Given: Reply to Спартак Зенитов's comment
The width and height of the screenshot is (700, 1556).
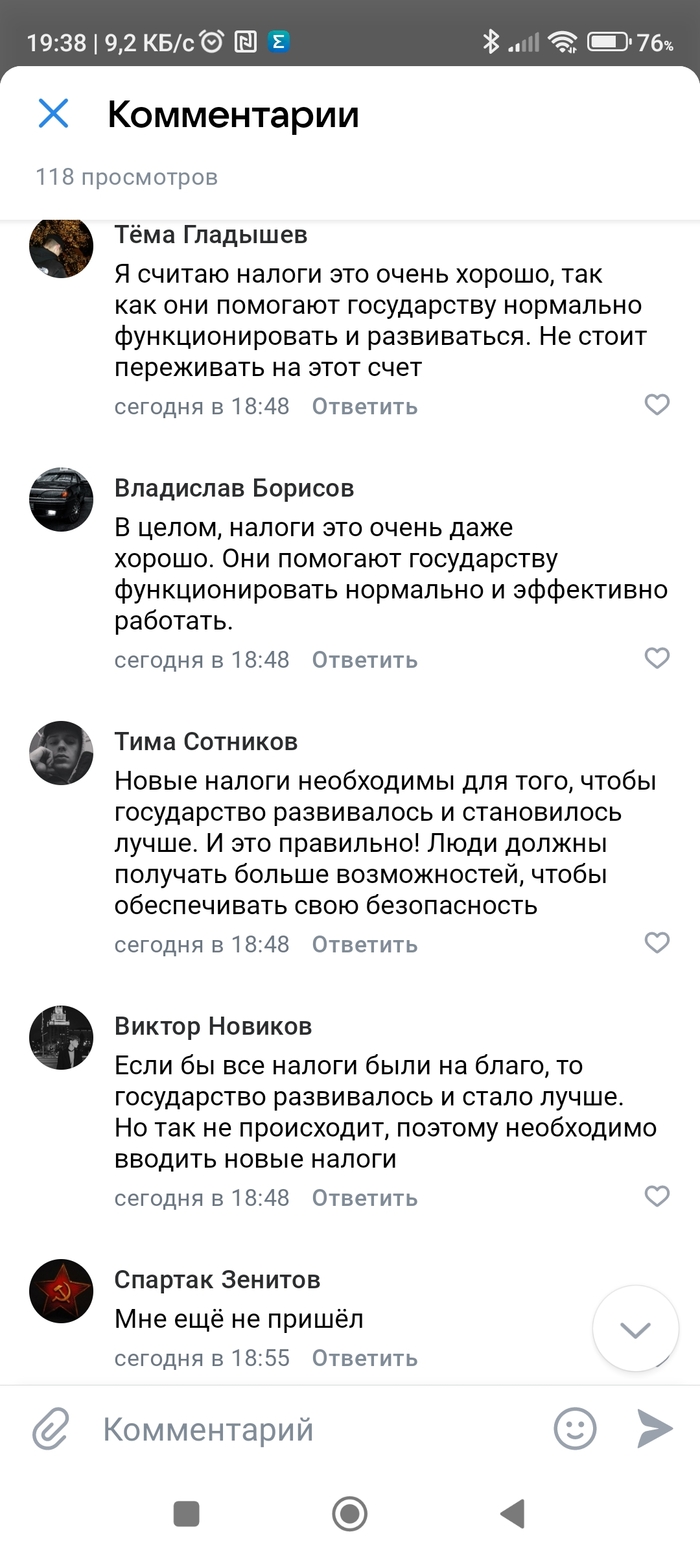Looking at the screenshot, I should click(364, 1358).
